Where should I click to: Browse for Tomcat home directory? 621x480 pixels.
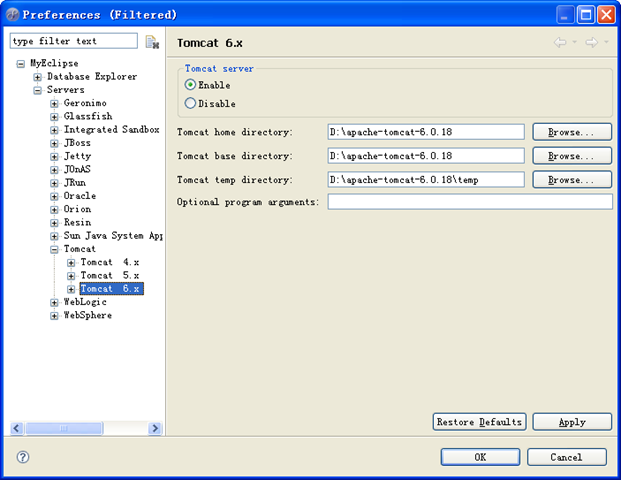coord(572,132)
